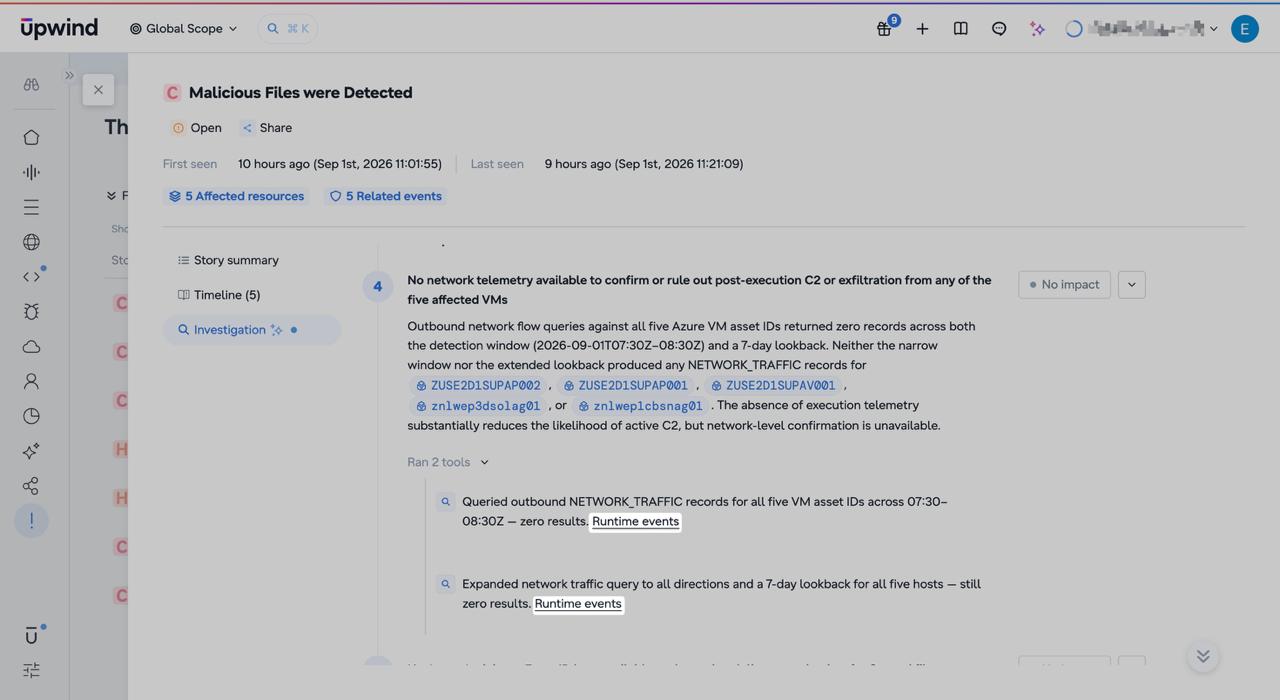Open the account name dropdown
Viewport: 1280px width, 700px height.
pos(1143,29)
